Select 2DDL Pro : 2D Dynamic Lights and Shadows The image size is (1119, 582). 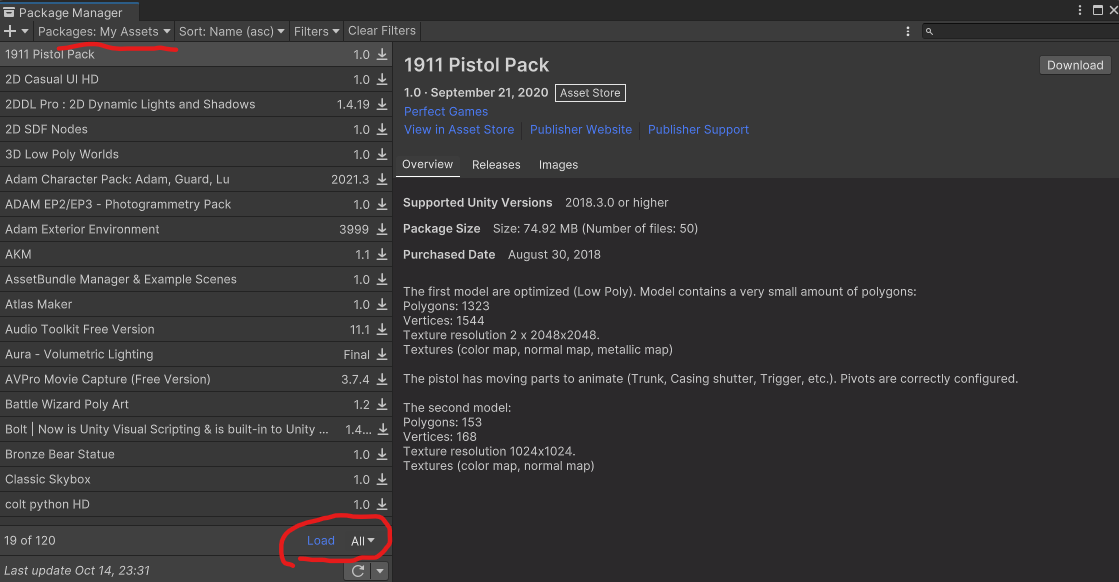(x=196, y=104)
